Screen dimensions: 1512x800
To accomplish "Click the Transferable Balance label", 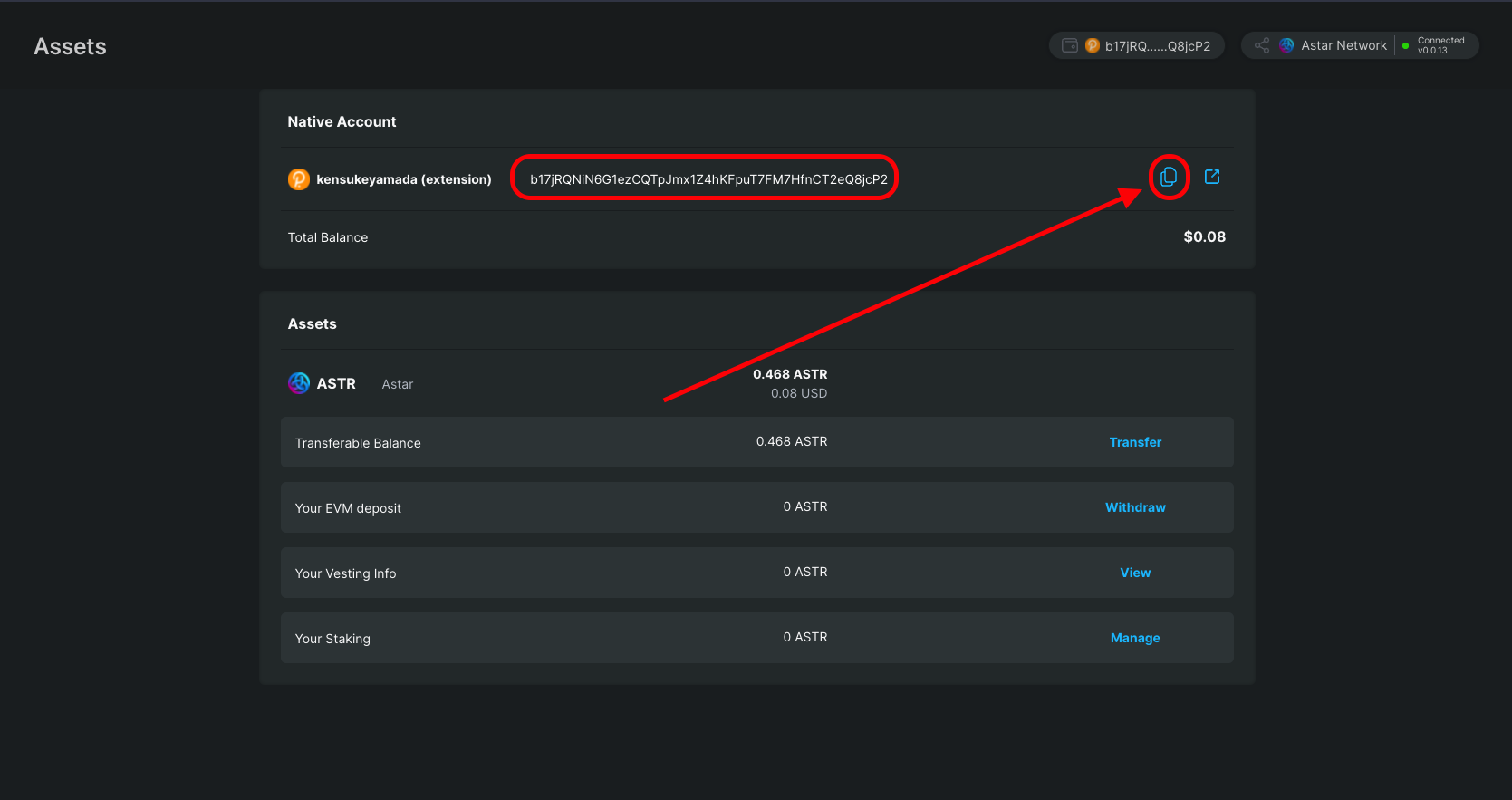I will click(358, 443).
